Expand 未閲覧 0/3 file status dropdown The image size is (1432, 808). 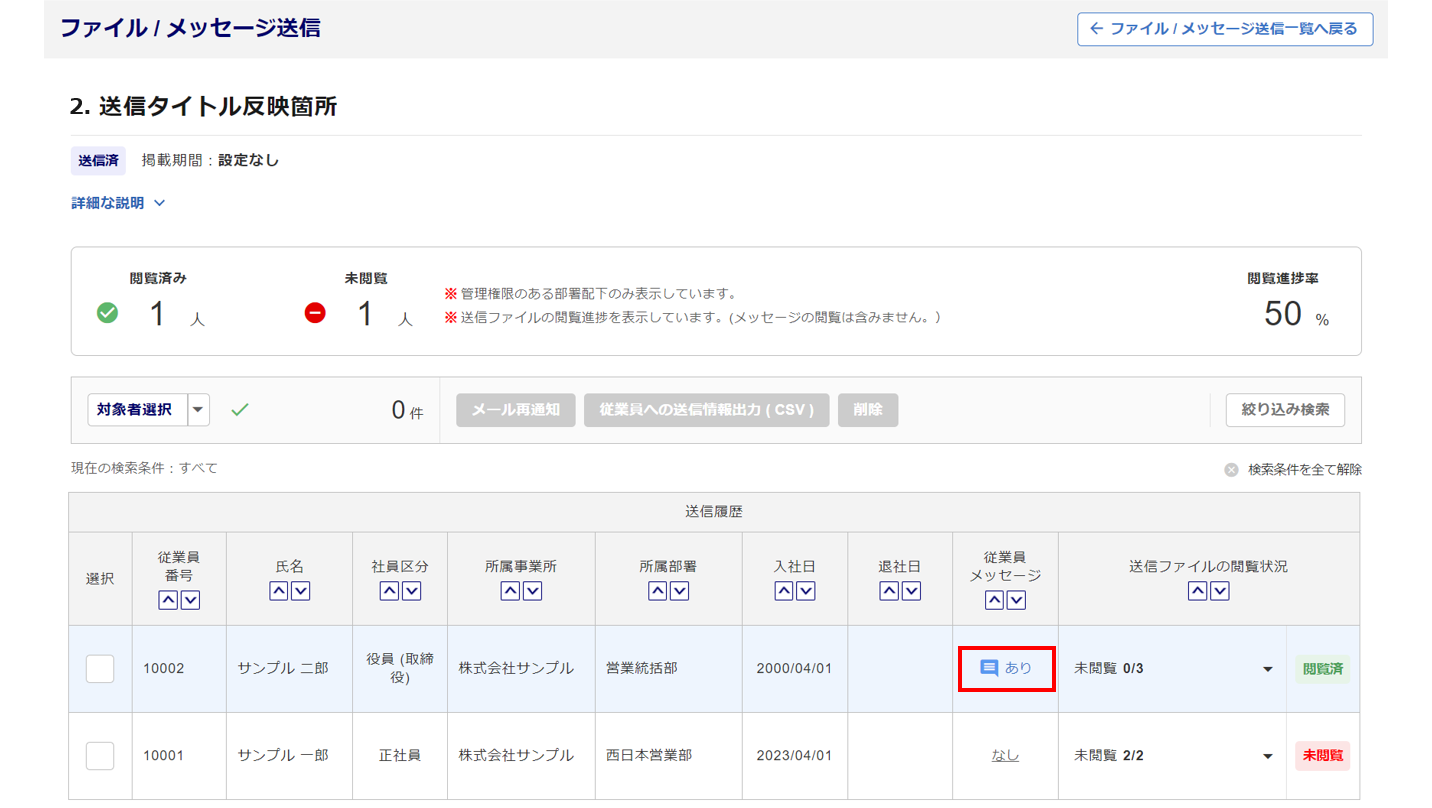pyautogui.click(x=1267, y=669)
